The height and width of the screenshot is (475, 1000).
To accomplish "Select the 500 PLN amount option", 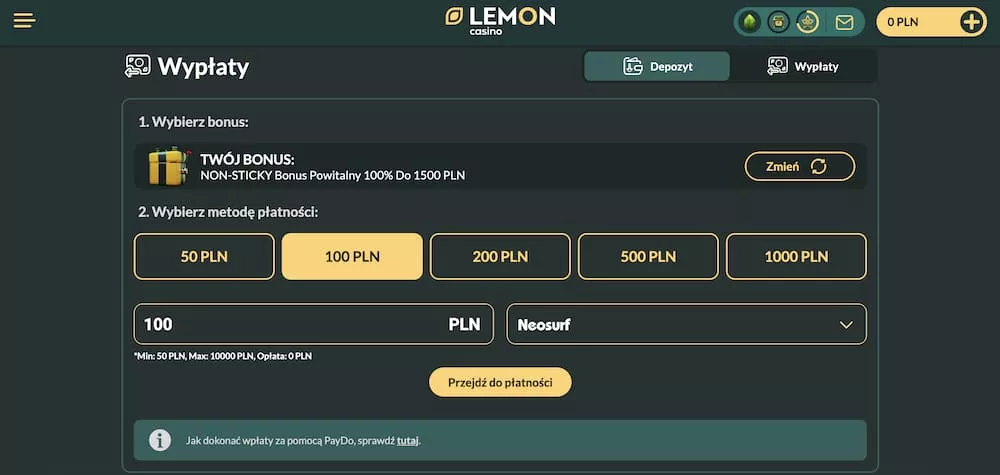I will coord(648,257).
